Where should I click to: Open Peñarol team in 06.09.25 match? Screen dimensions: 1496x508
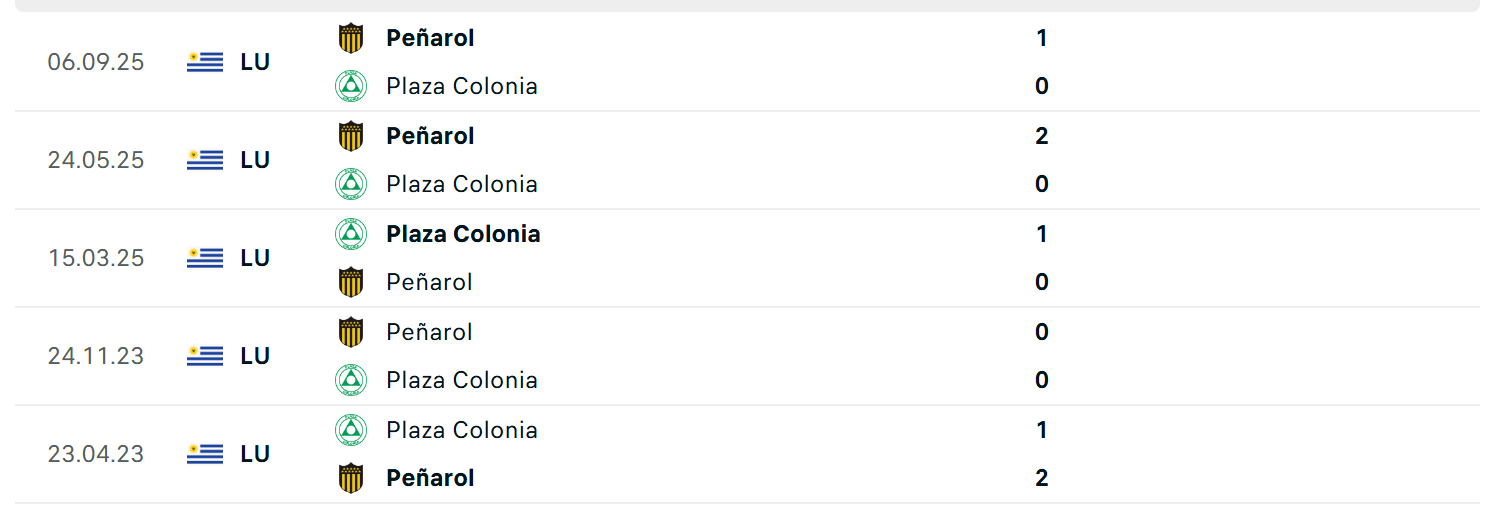[430, 38]
